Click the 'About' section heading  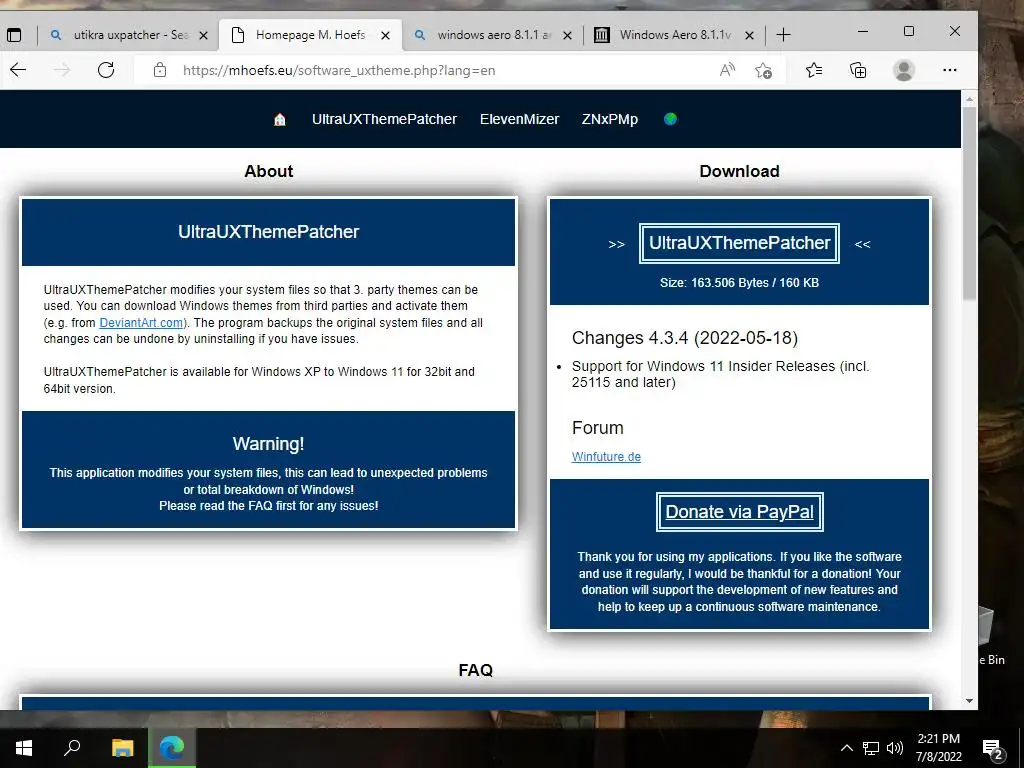click(268, 171)
